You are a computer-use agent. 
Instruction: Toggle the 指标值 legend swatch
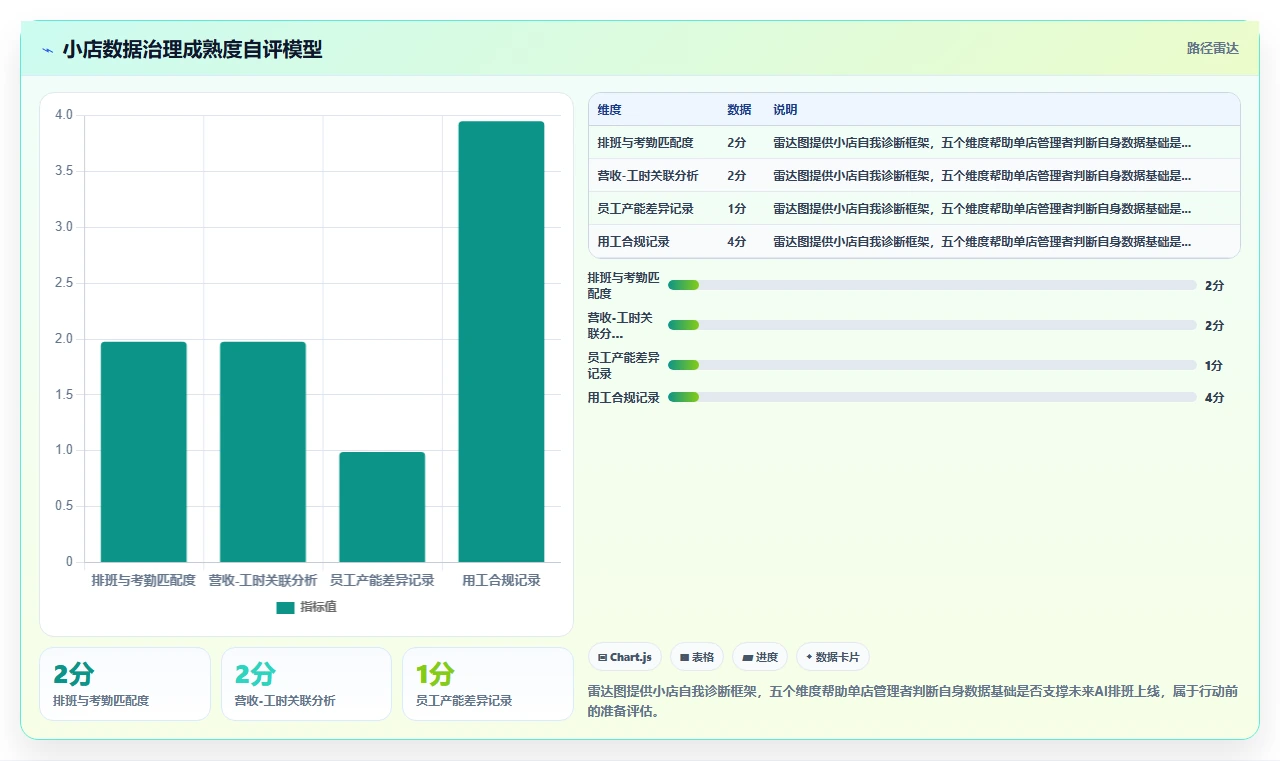click(285, 607)
